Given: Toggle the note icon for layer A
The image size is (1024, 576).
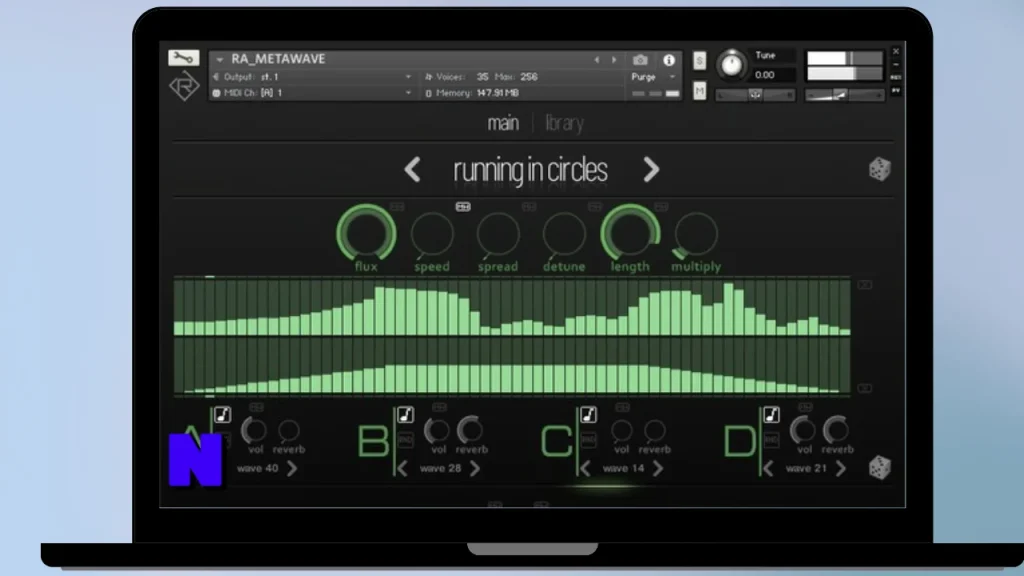Looking at the screenshot, I should click(x=222, y=415).
